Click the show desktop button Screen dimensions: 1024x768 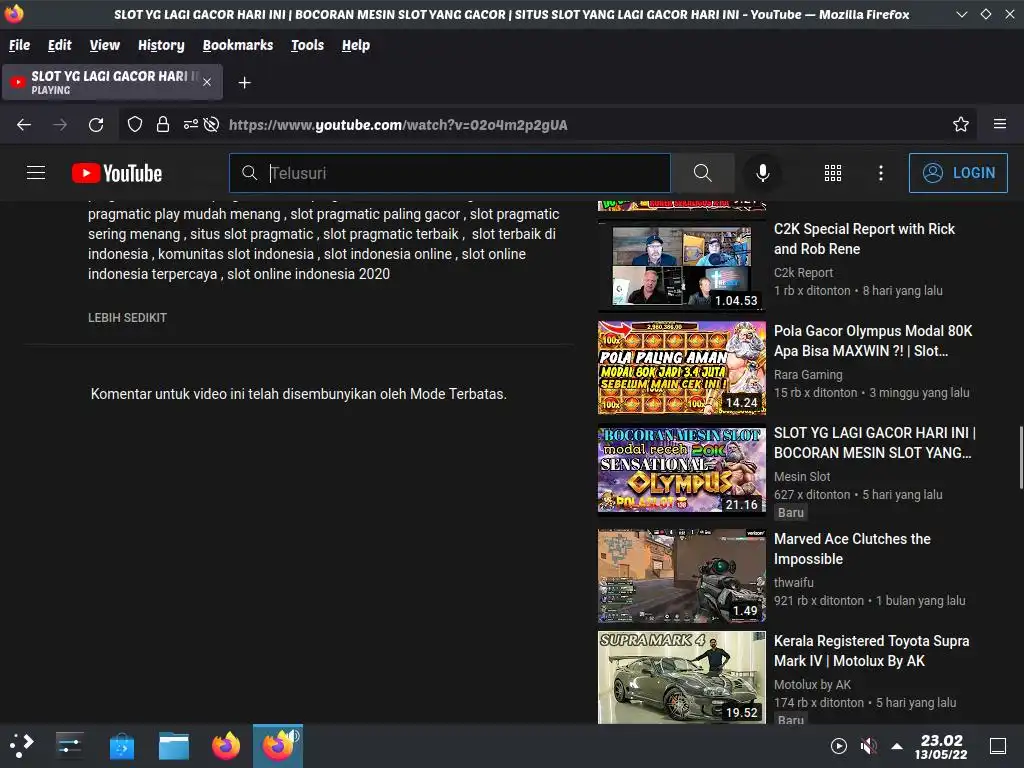tap(998, 746)
